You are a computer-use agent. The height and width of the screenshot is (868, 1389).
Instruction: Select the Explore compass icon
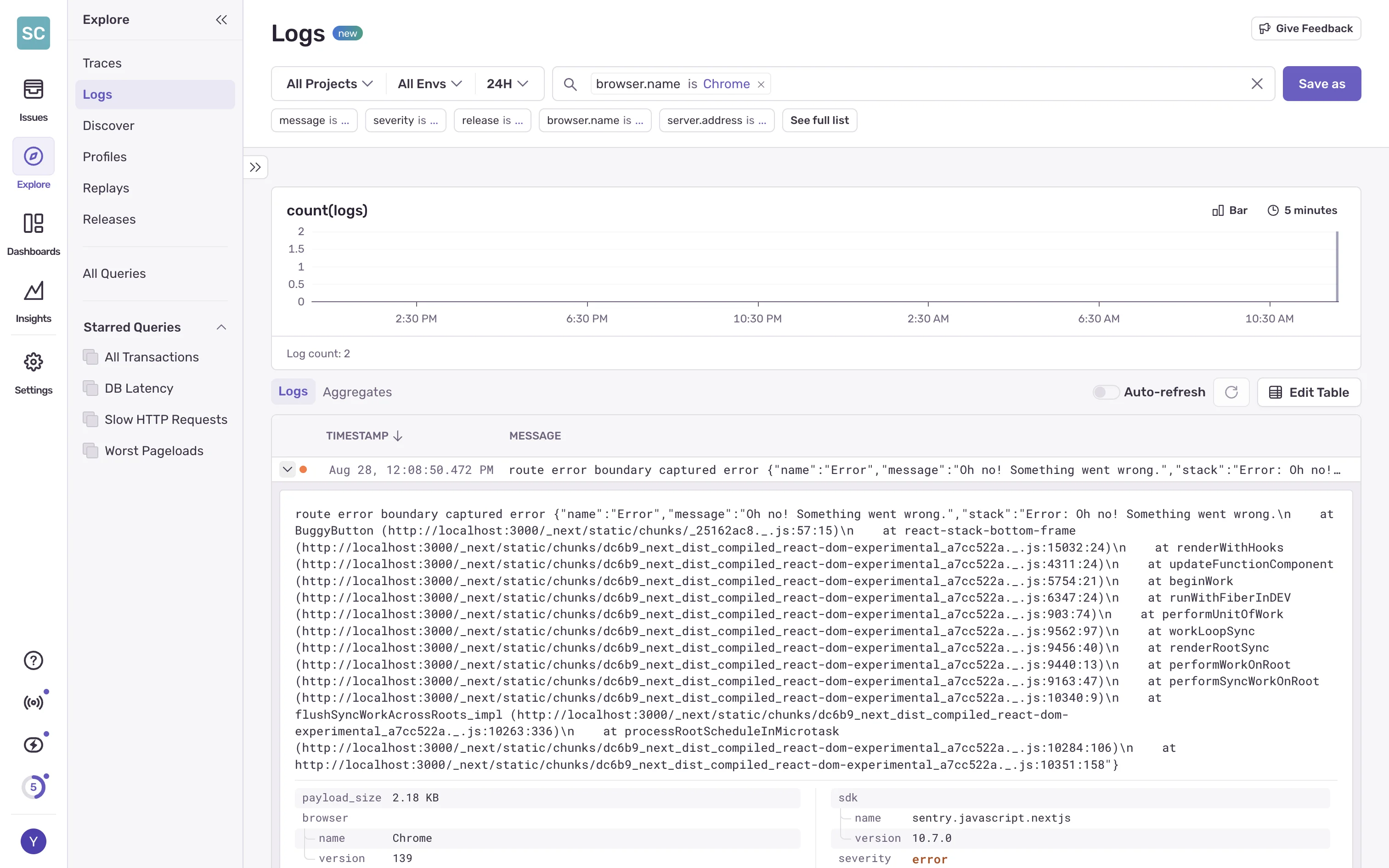[33, 156]
